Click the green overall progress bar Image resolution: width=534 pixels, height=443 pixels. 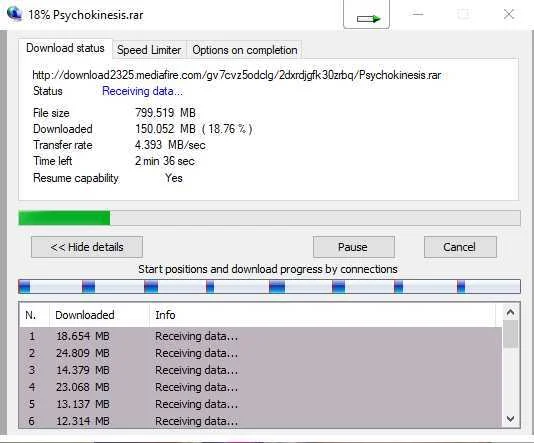coord(269,218)
